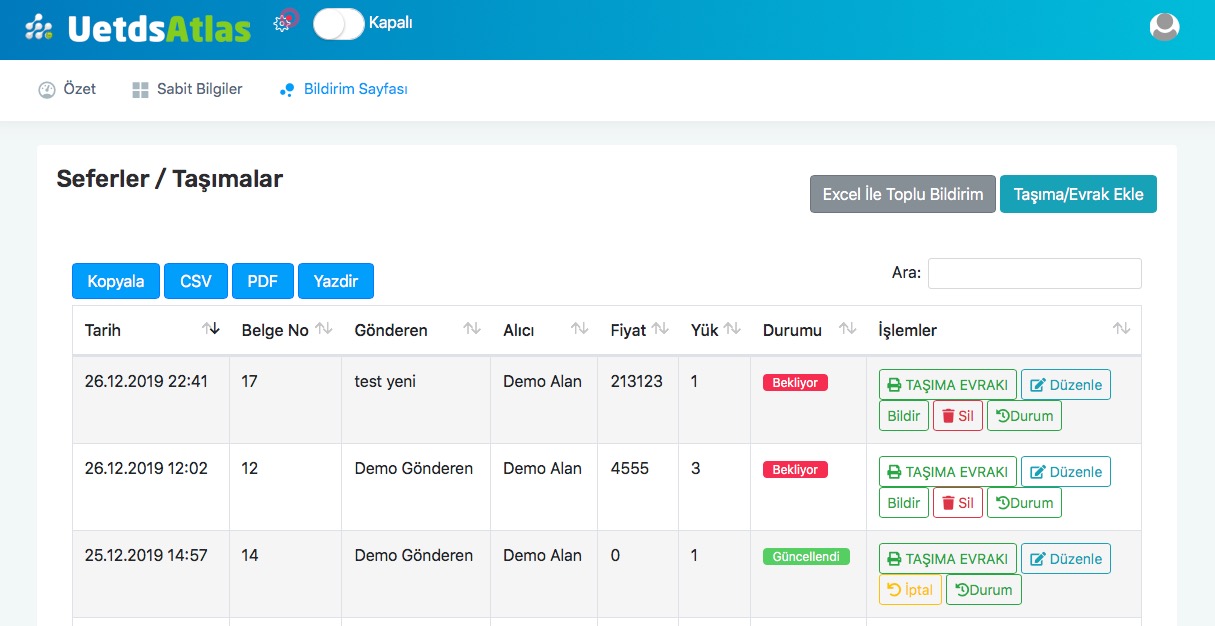This screenshot has width=1215, height=626.
Task: Open the user profile avatar
Action: click(x=1165, y=27)
